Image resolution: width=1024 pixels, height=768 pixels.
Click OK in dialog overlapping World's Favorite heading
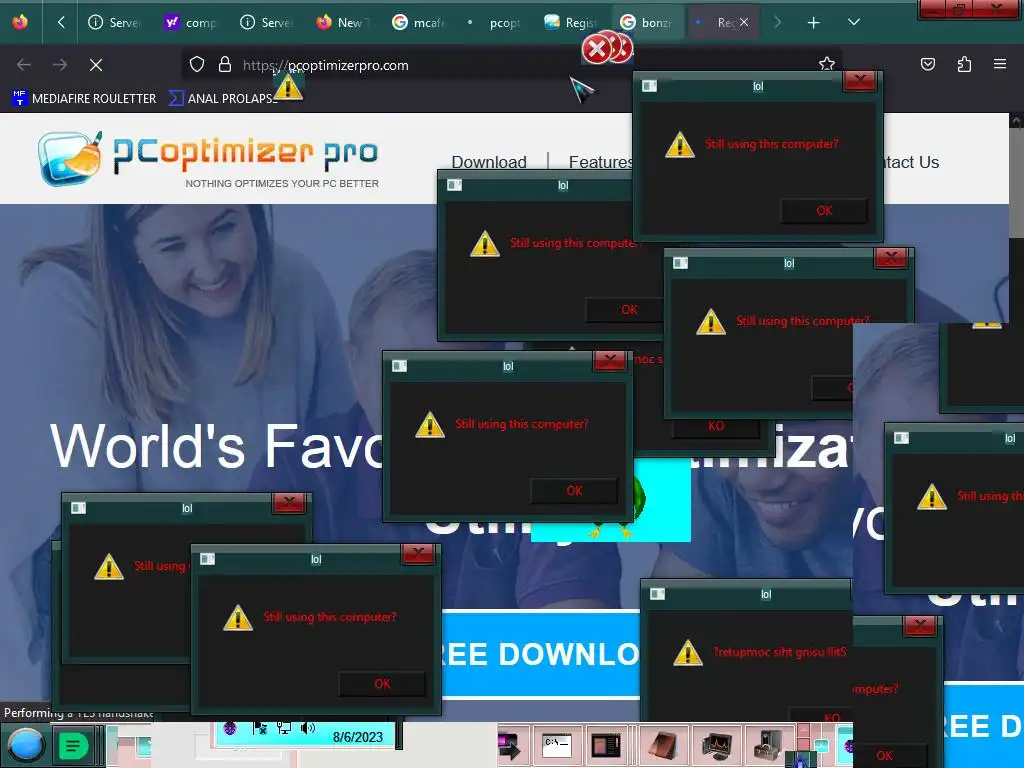point(574,491)
